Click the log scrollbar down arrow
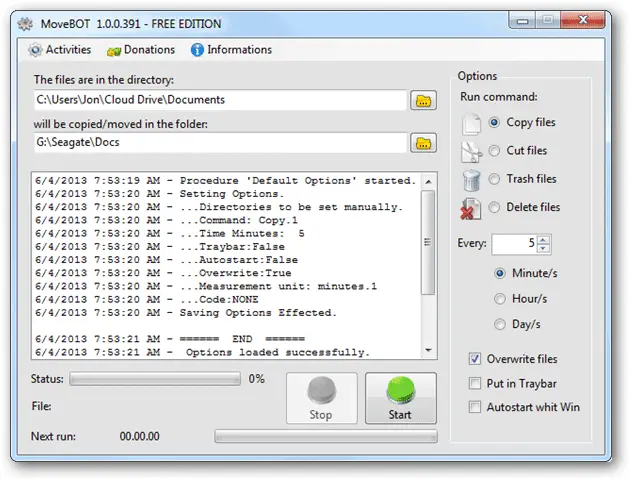Screen dimensions: 630x480 [428, 350]
